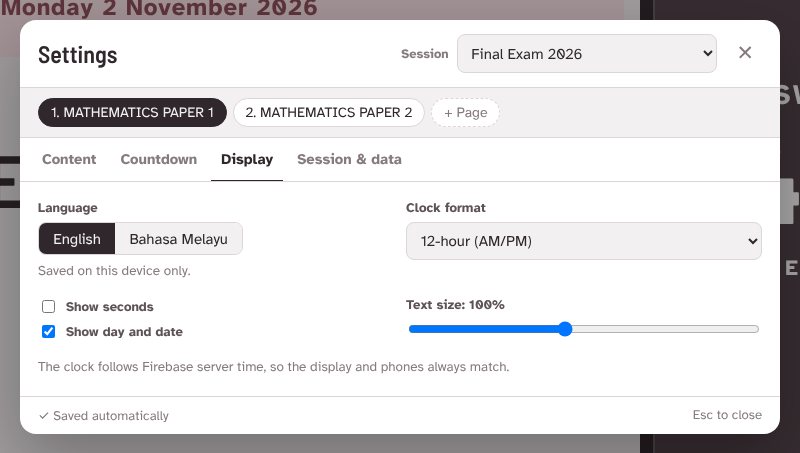This screenshot has height=453, width=800.
Task: Select the Display tab
Action: (x=247, y=159)
